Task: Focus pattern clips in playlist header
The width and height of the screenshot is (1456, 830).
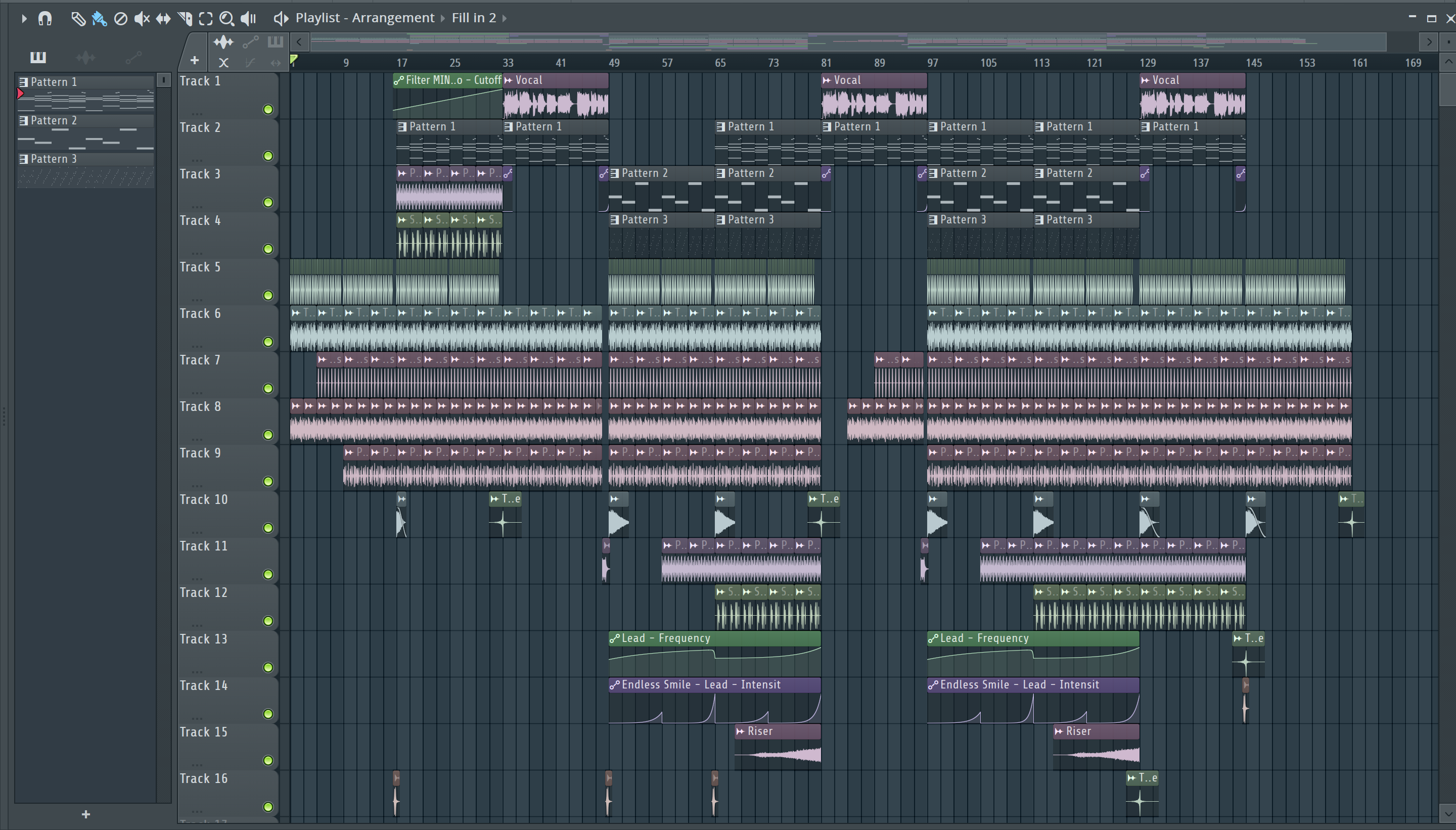Action: tap(276, 41)
